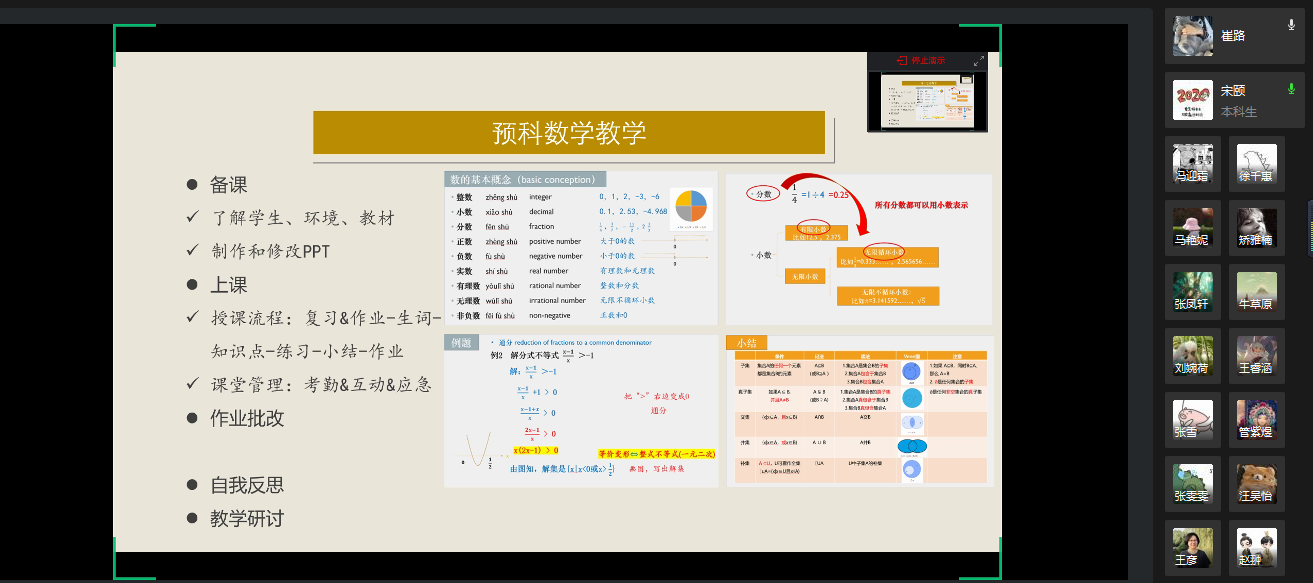Click the 停止演示 stop presenting button

tap(920, 61)
